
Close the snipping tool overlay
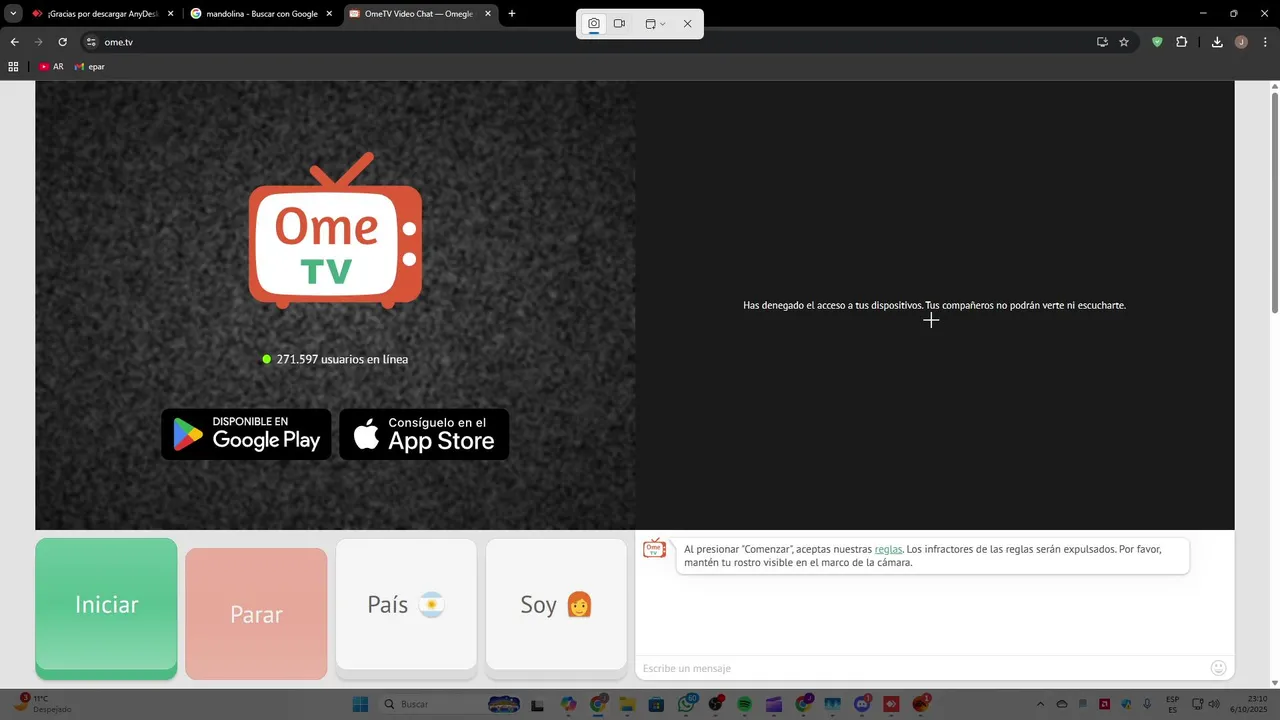(687, 23)
